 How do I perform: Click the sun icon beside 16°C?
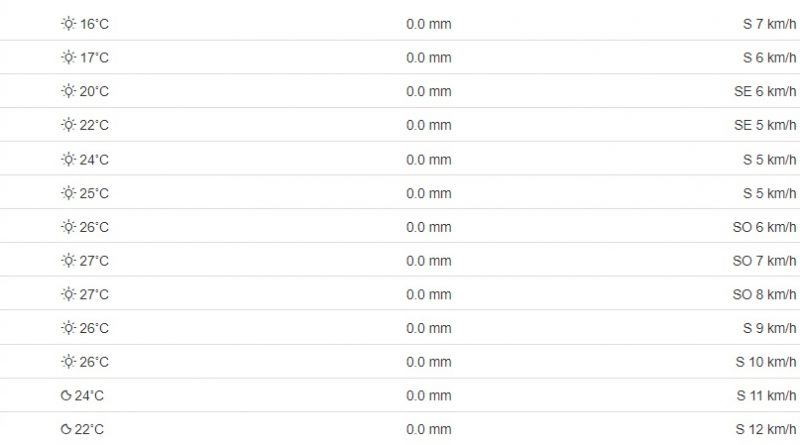(x=68, y=24)
